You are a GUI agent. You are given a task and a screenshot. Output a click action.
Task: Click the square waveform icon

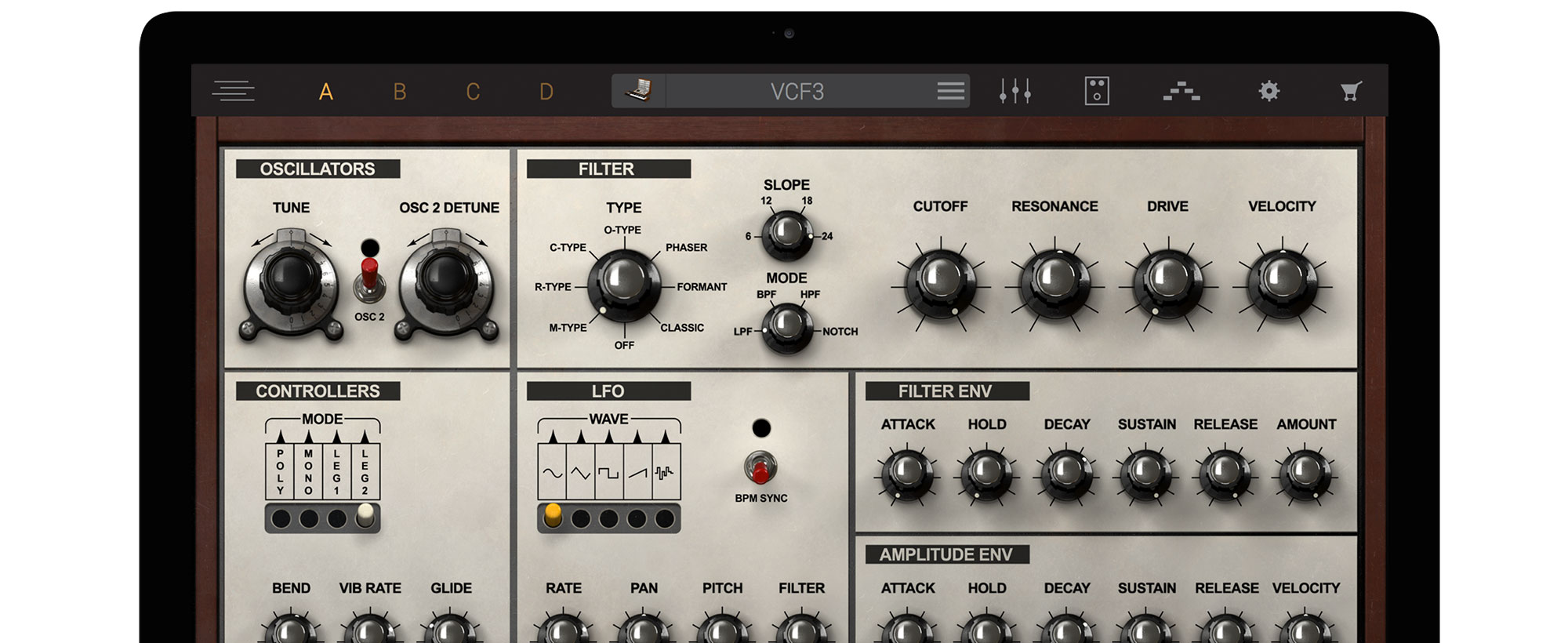point(609,473)
